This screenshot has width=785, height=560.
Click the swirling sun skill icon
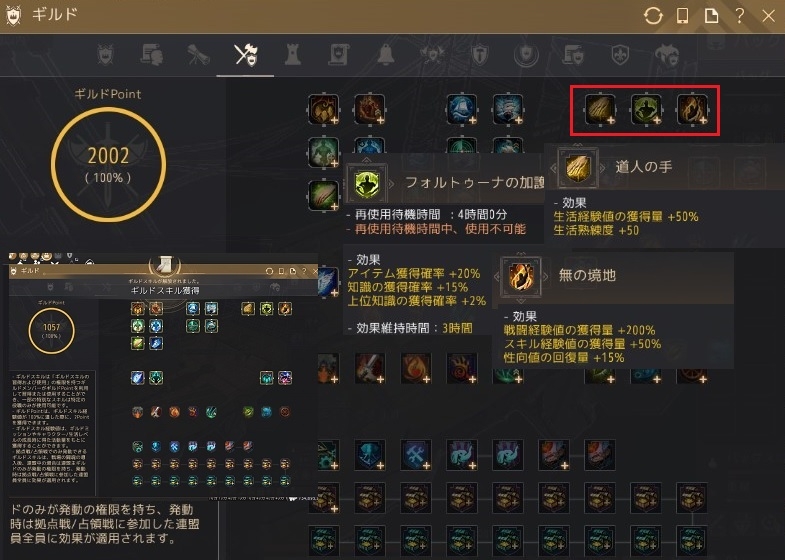(x=462, y=368)
